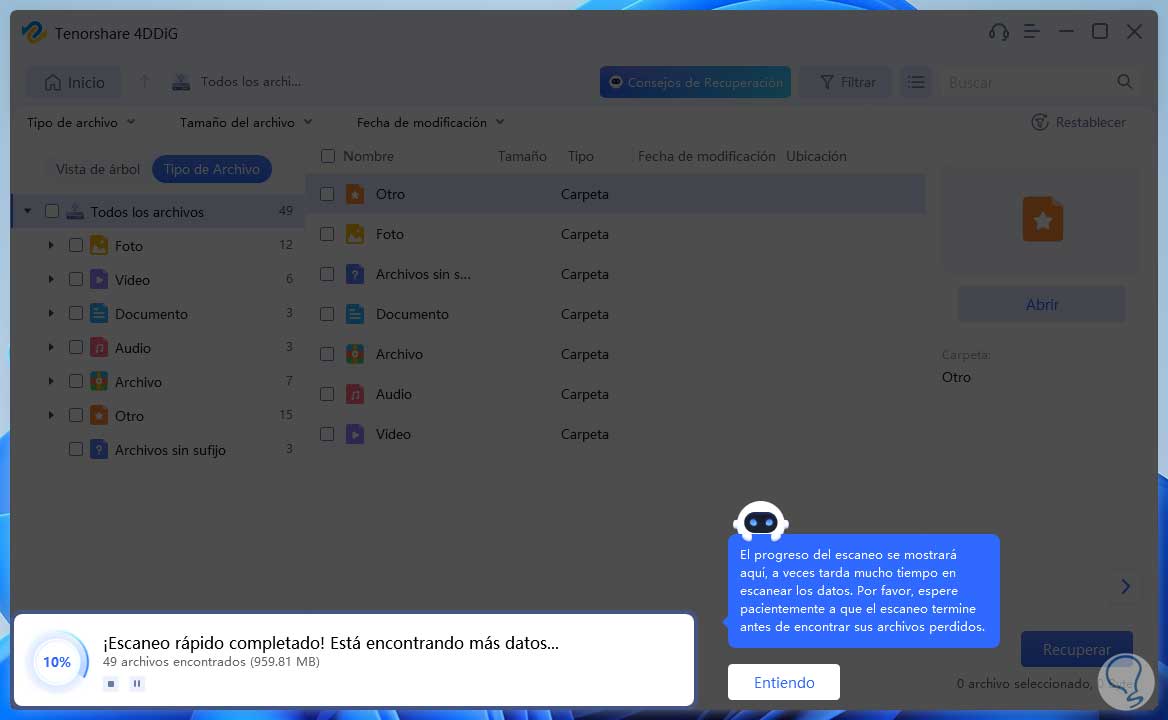Click Restablecer to reset filters

pyautogui.click(x=1079, y=122)
